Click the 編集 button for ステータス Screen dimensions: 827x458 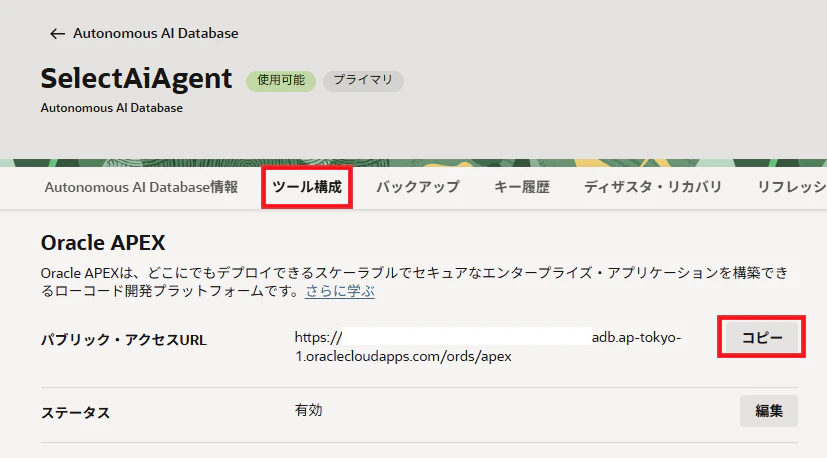pos(768,411)
